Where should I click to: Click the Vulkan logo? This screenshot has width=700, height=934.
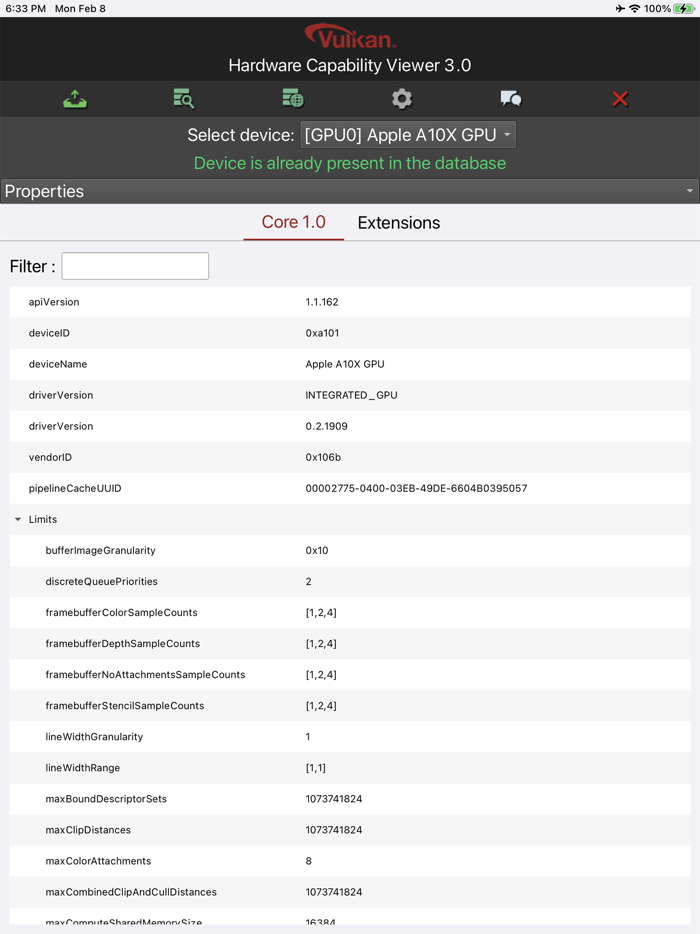point(349,38)
